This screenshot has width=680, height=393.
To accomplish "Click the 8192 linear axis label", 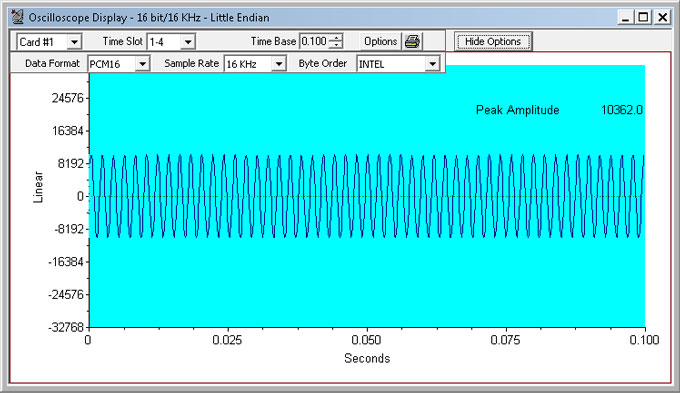I will click(x=70, y=164).
